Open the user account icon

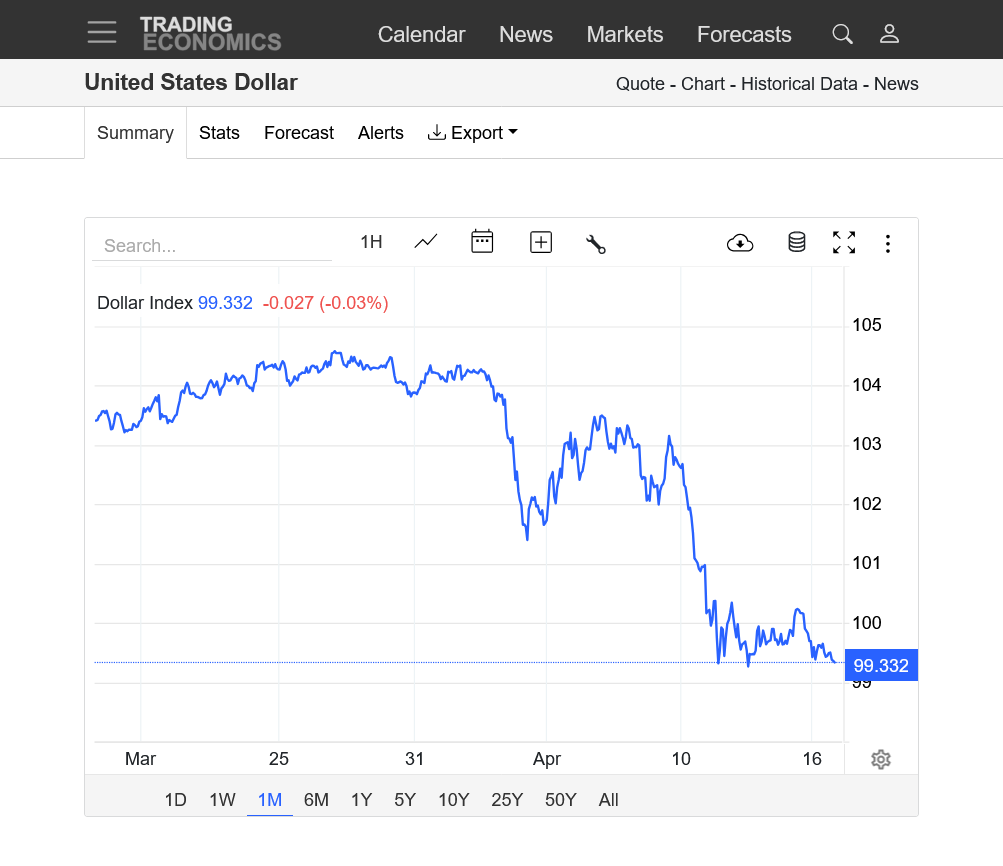coord(889,34)
